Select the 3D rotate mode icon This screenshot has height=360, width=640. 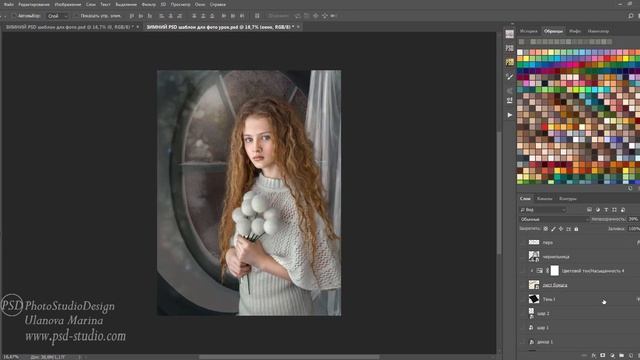(x=297, y=16)
